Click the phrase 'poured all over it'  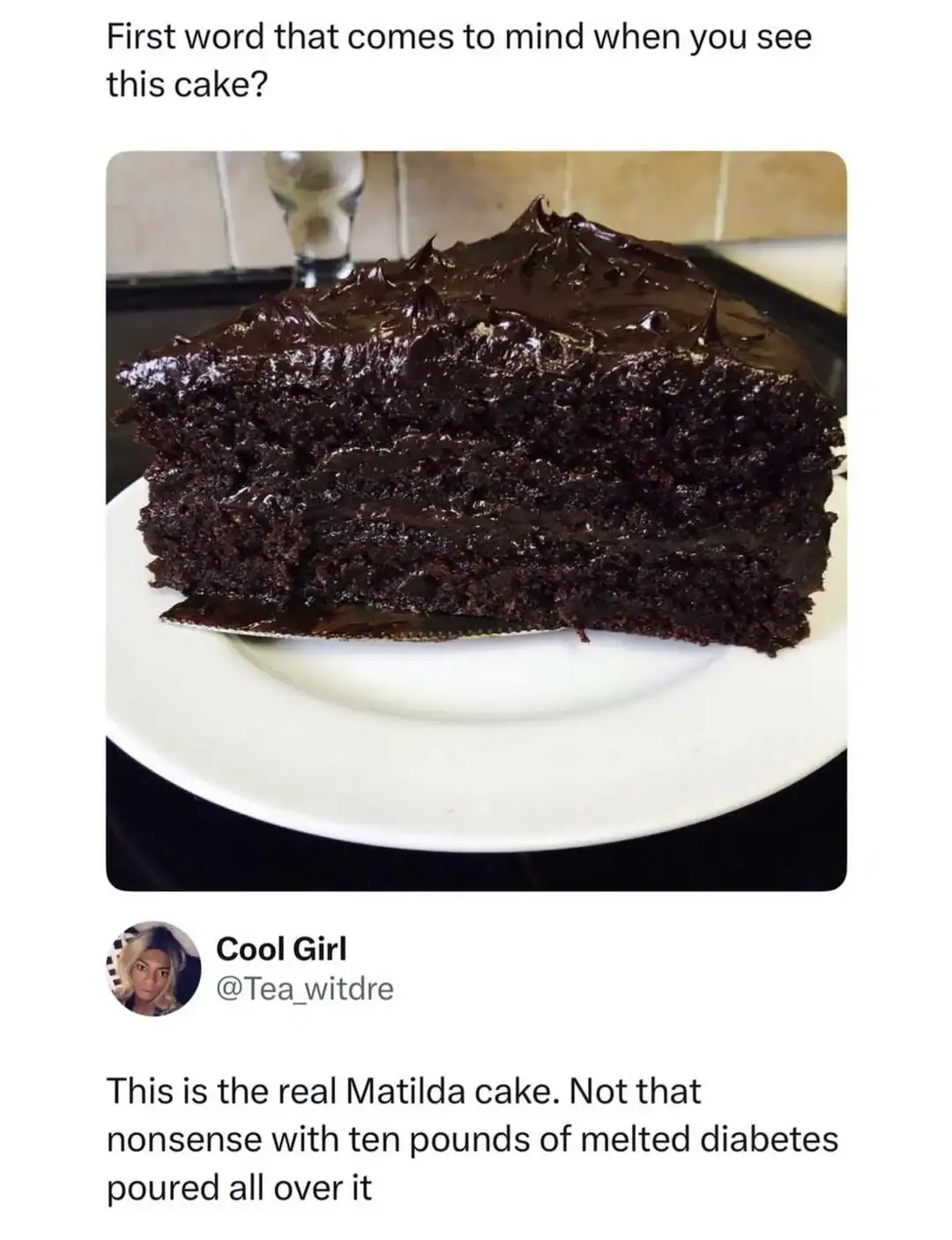coord(239,1188)
